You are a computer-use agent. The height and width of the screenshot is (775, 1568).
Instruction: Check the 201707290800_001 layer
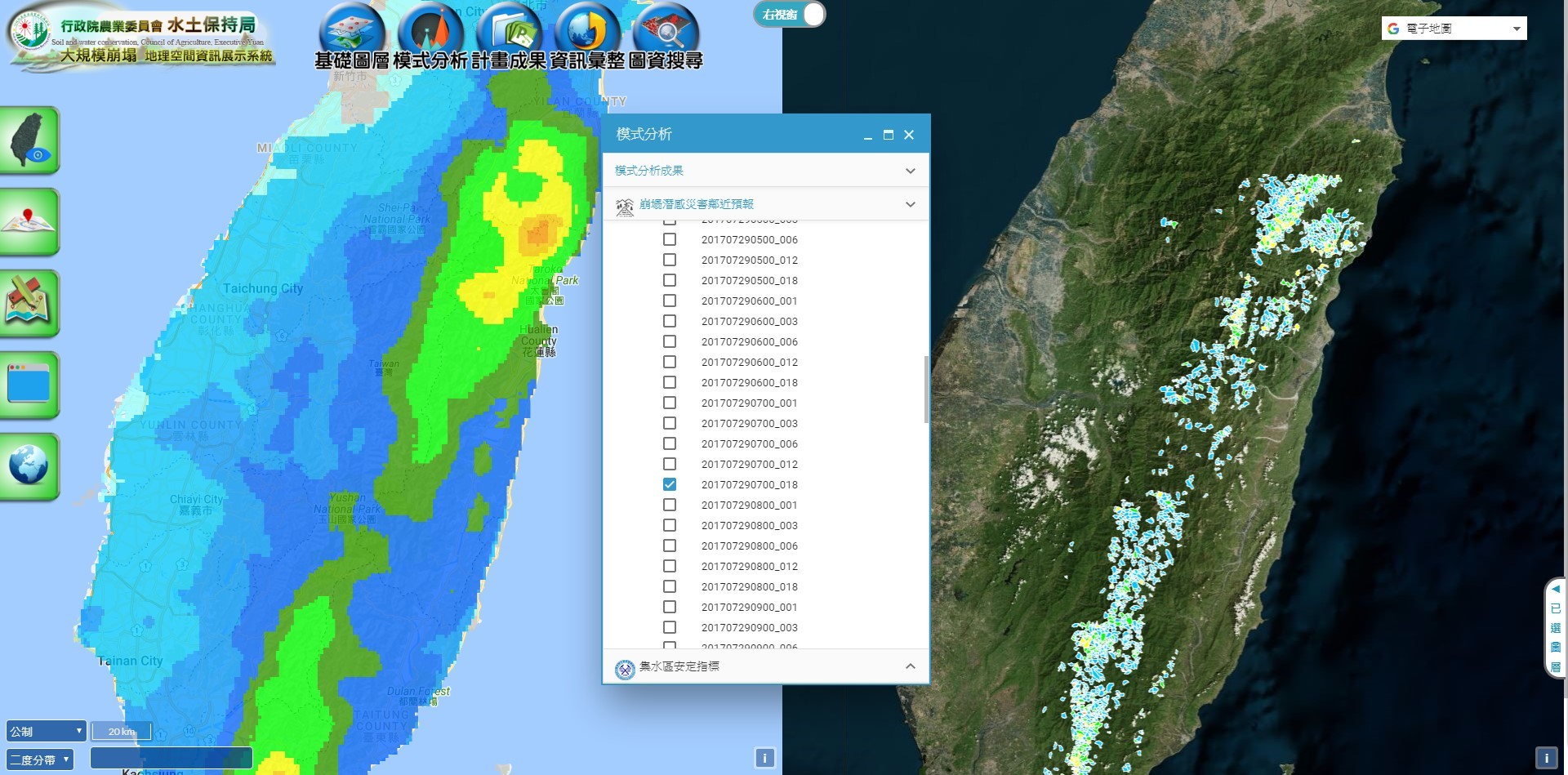(x=670, y=505)
